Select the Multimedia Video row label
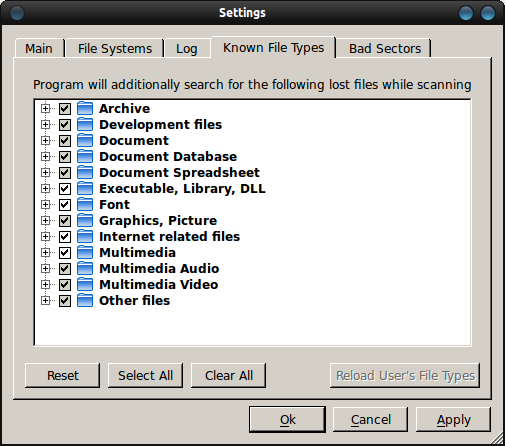 159,284
